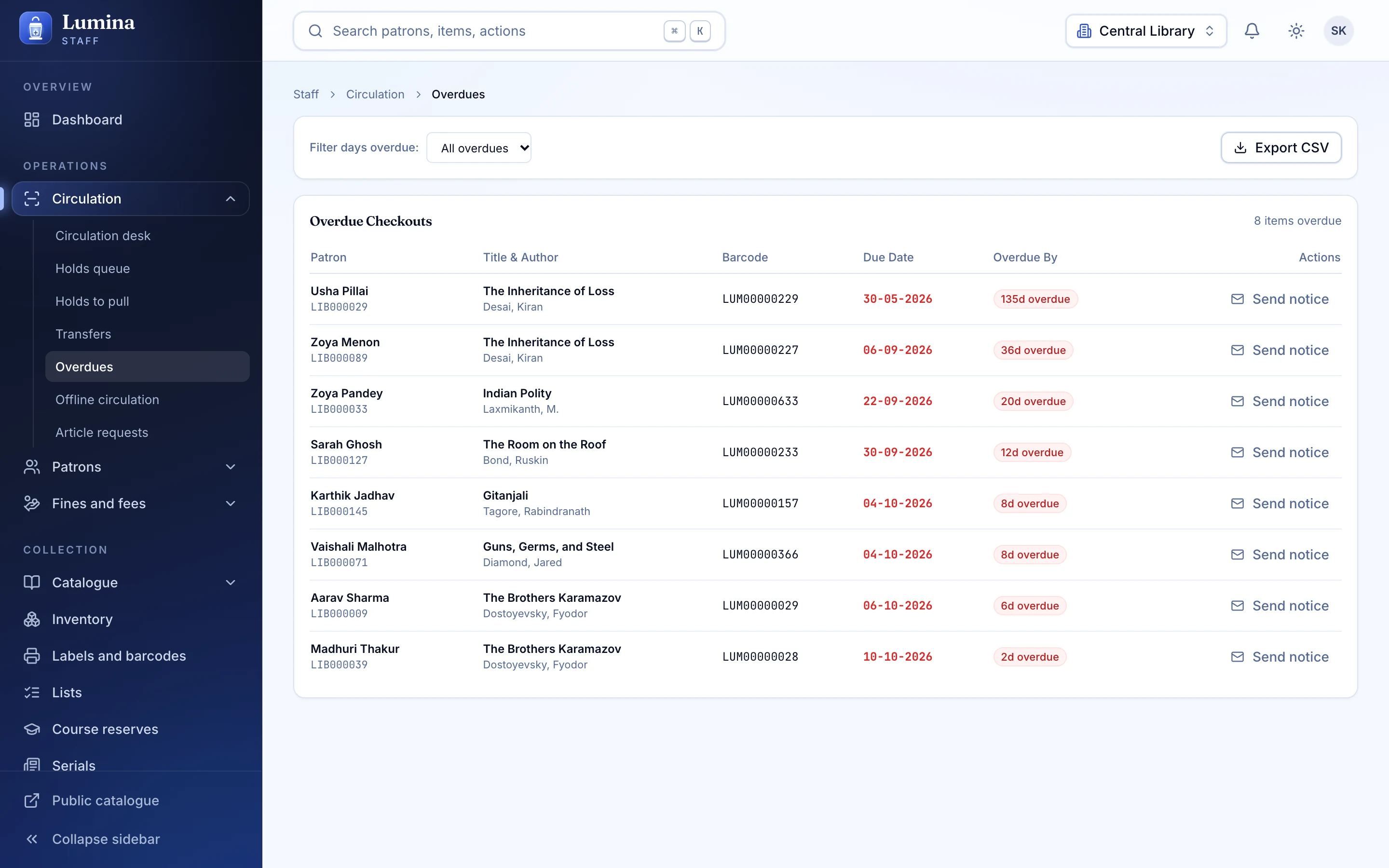This screenshot has height=868, width=1389.
Task: Click the Export CSV button
Action: coord(1280,148)
